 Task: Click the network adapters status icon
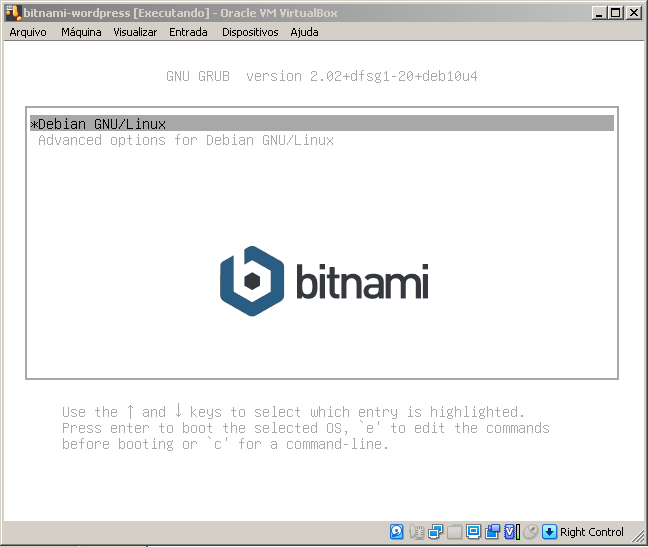point(435,532)
